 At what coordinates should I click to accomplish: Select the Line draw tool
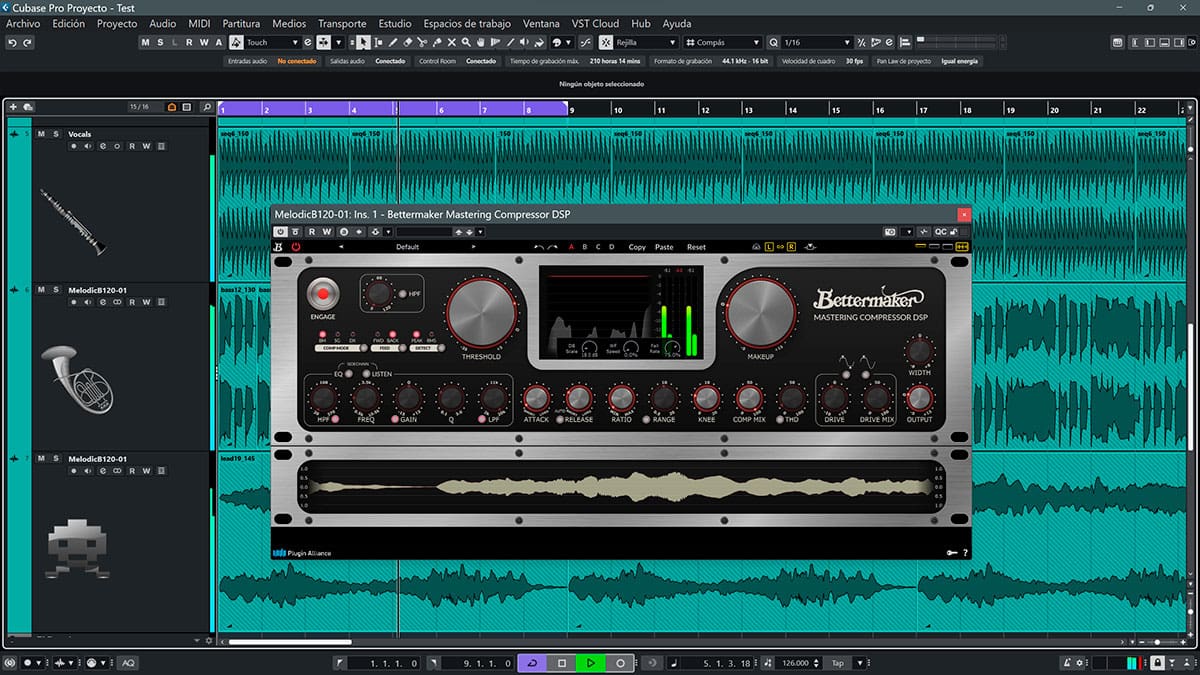[512, 43]
